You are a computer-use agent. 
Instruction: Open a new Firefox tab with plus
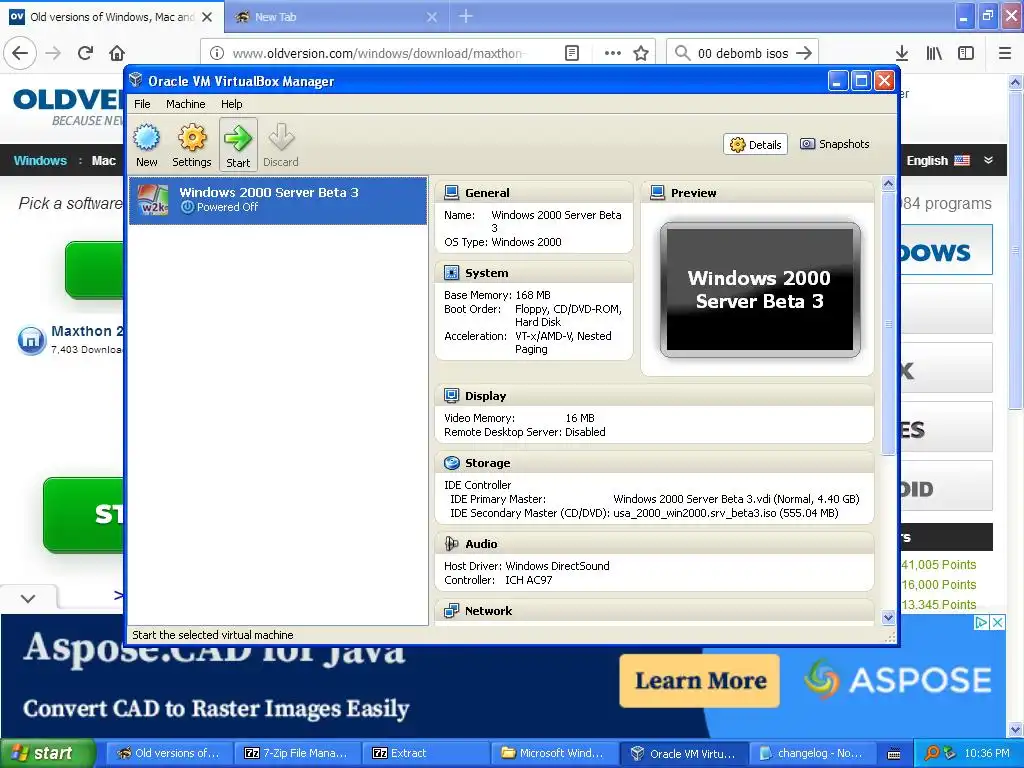pyautogui.click(x=466, y=16)
